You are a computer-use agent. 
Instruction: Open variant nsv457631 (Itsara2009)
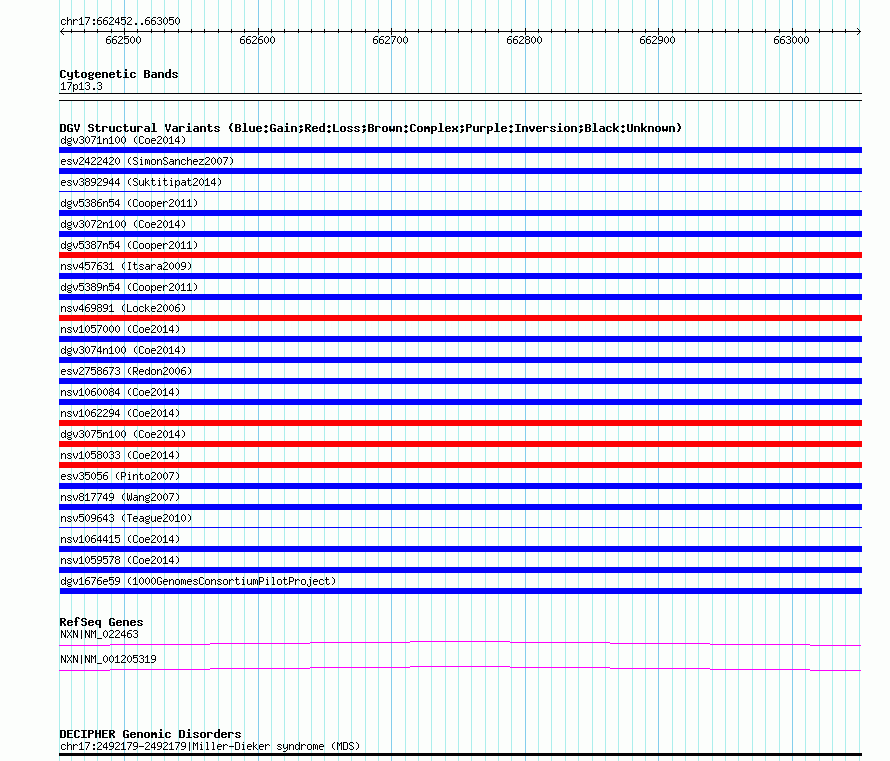(126, 266)
